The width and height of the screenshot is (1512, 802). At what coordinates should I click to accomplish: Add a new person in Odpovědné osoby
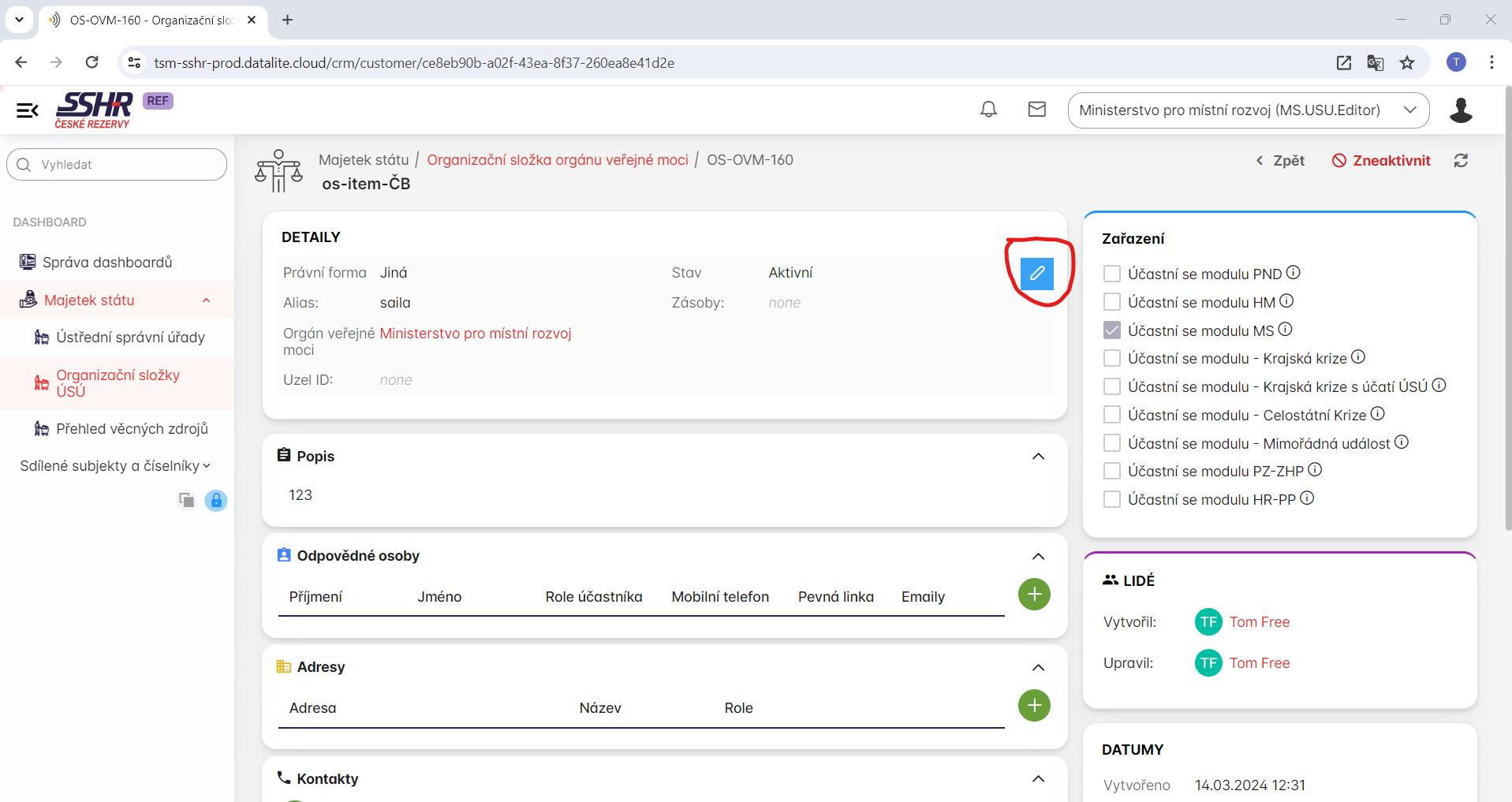point(1034,595)
